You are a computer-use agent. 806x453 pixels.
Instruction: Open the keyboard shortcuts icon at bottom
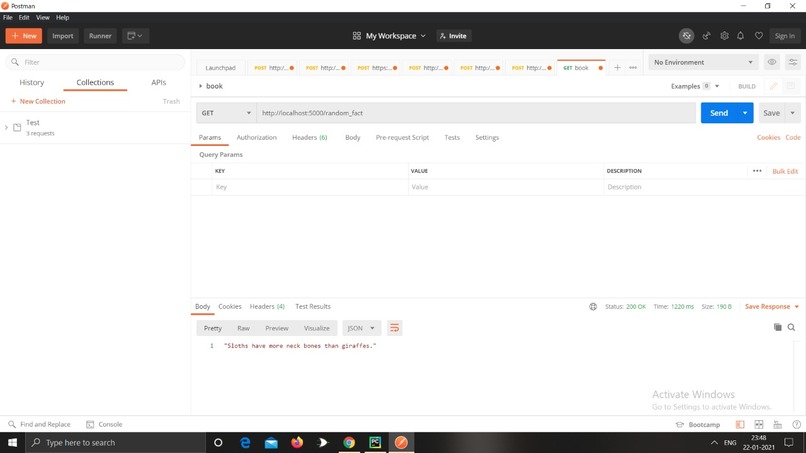tap(778, 425)
